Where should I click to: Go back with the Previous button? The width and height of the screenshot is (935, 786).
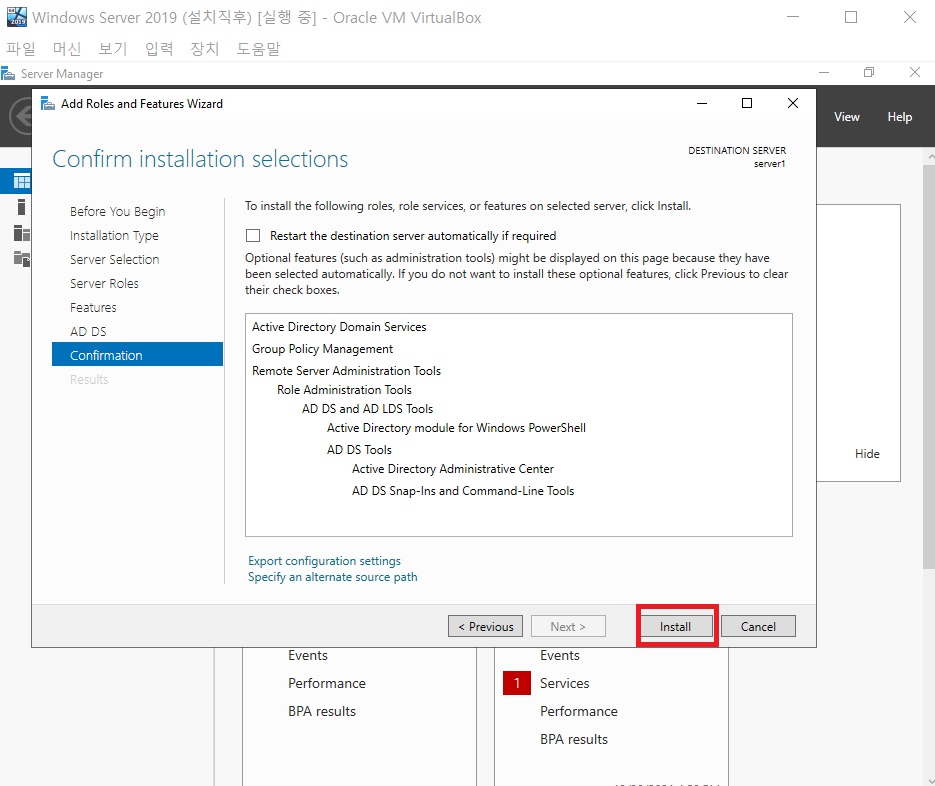click(485, 626)
